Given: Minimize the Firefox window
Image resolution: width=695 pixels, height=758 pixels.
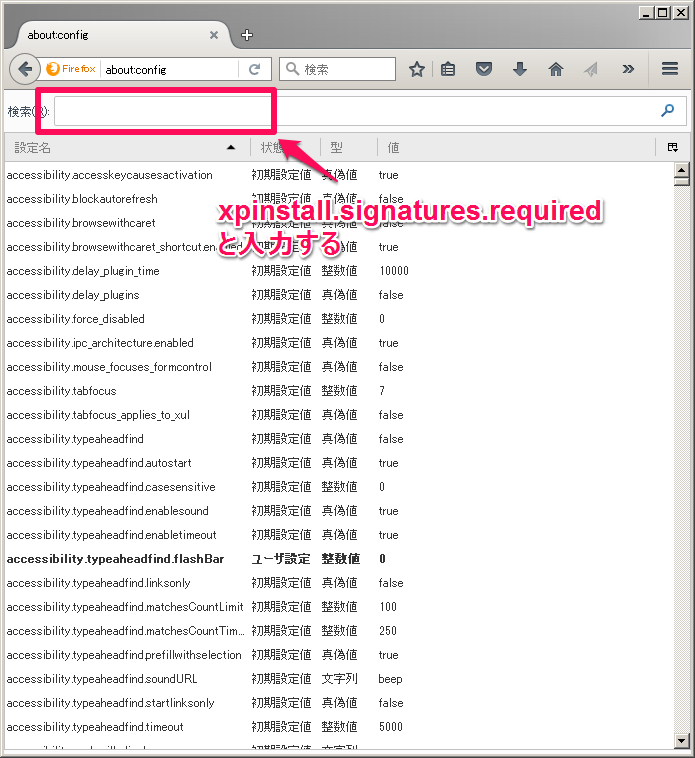Looking at the screenshot, I should coord(646,13).
